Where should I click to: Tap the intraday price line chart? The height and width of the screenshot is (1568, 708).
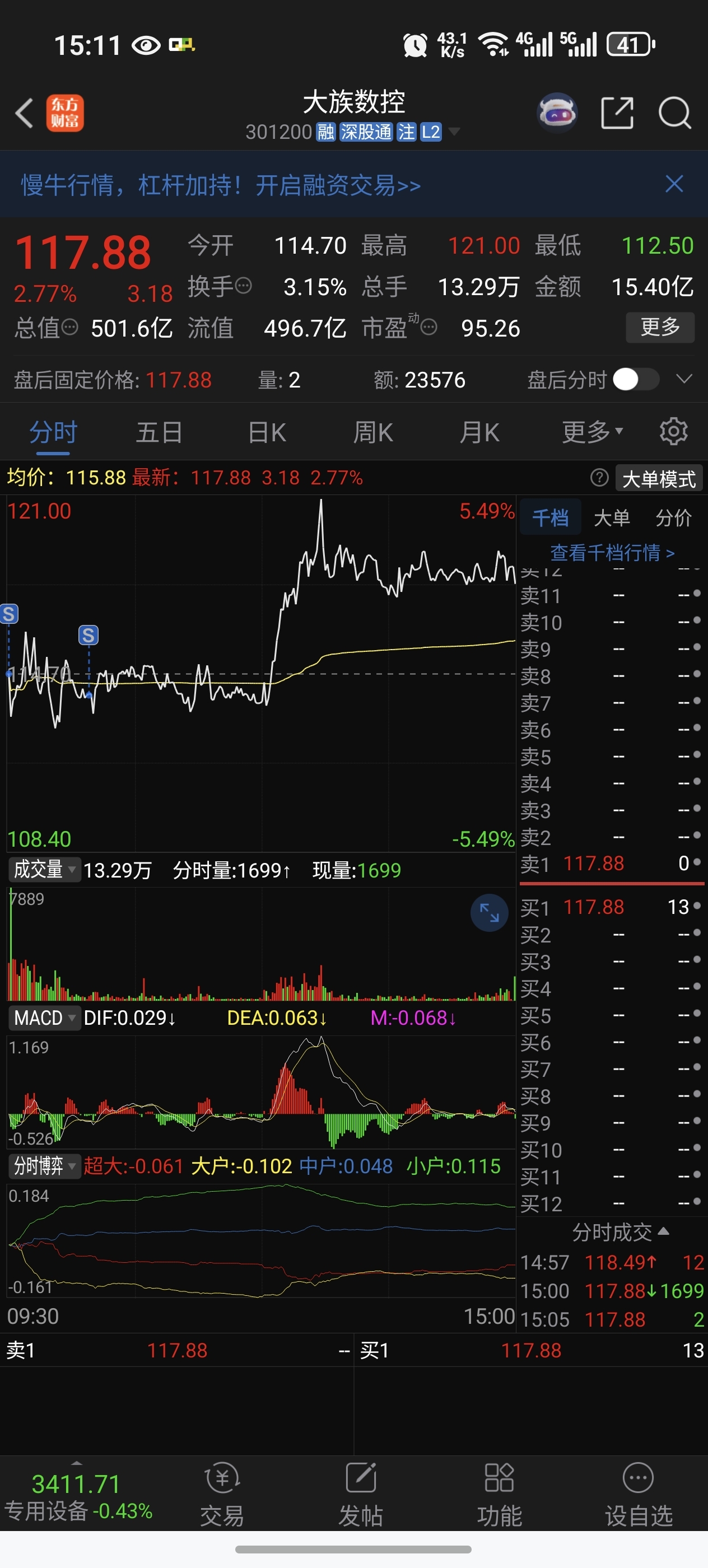pos(261,673)
